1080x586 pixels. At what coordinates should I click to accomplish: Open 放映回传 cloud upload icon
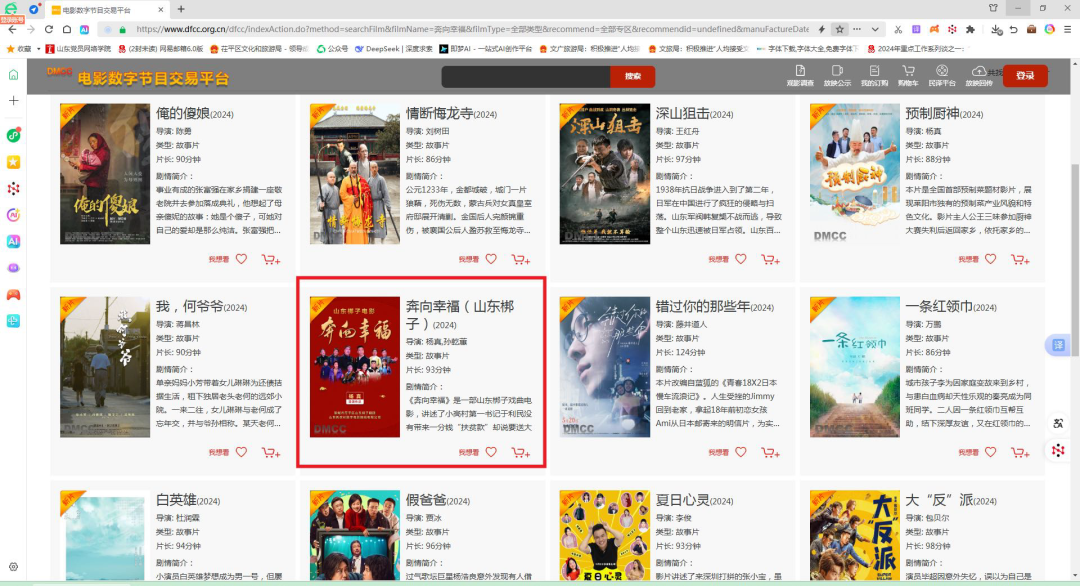pyautogui.click(x=979, y=75)
